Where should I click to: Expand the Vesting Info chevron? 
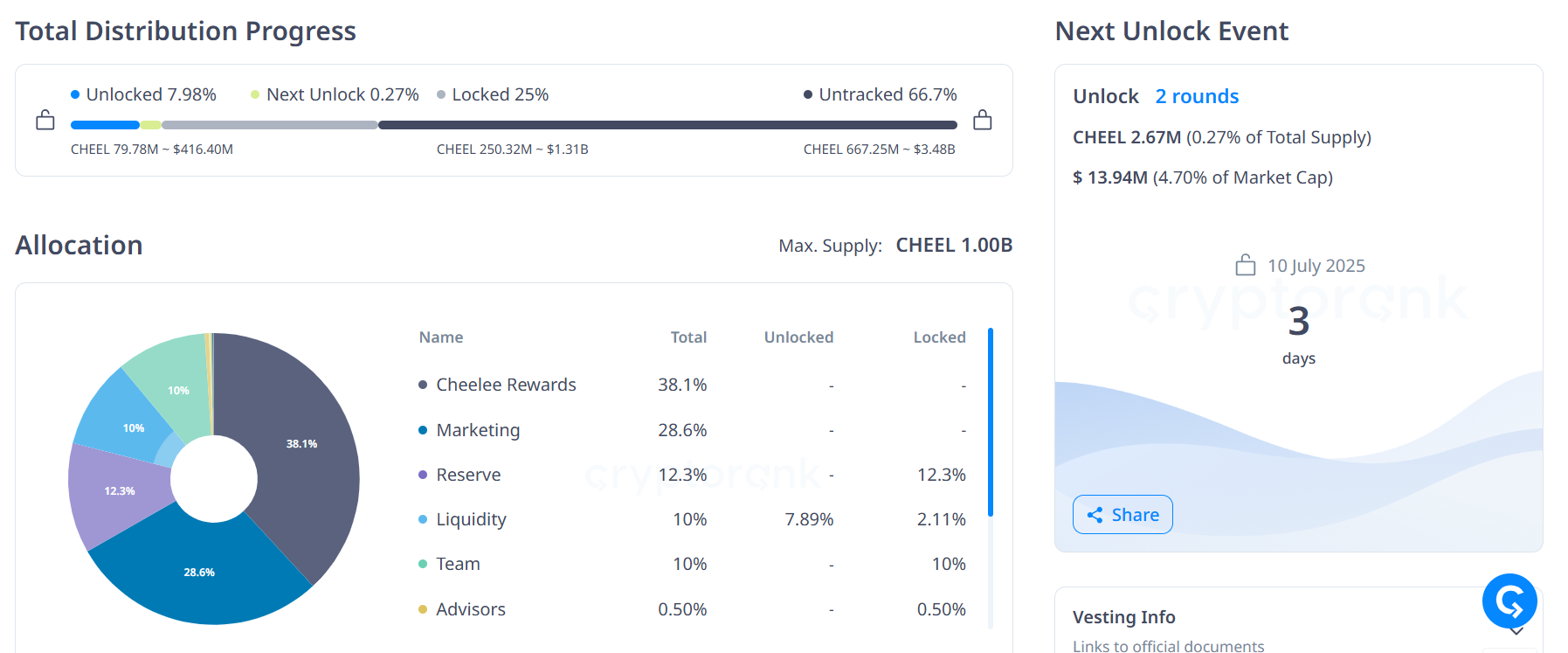[1517, 631]
